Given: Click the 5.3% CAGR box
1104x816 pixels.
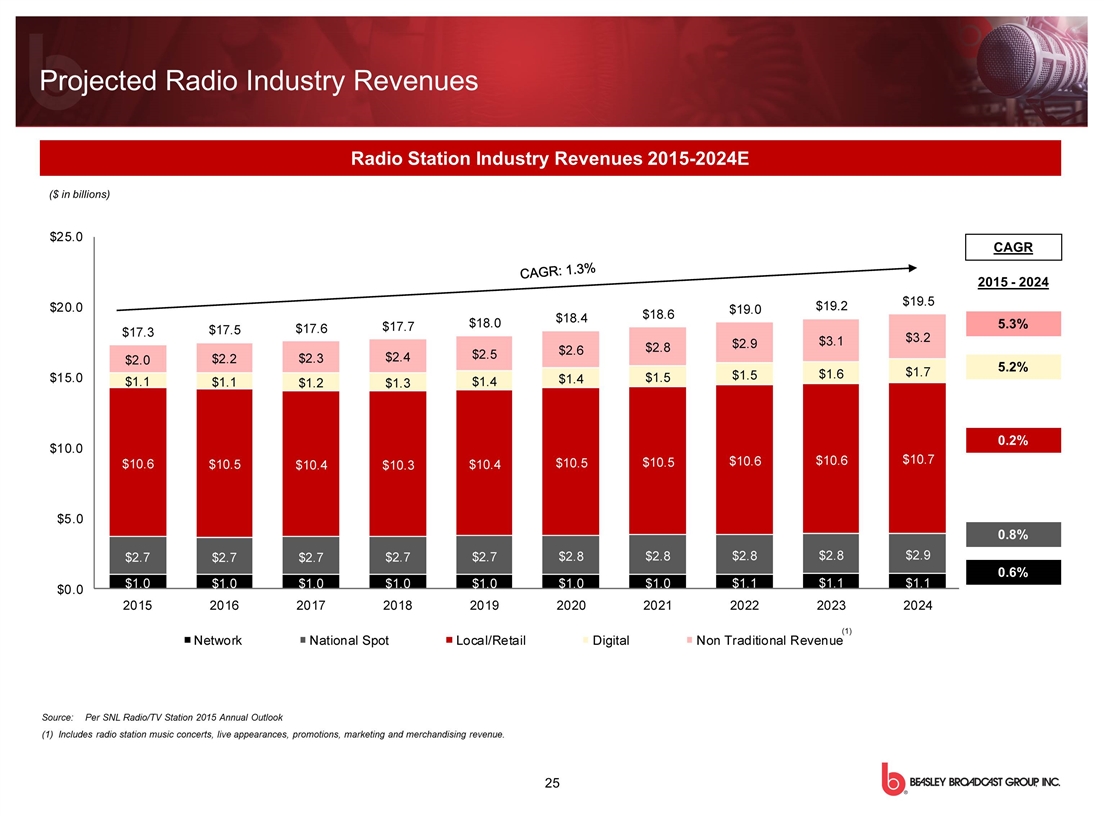Looking at the screenshot, I should coord(1014,324).
